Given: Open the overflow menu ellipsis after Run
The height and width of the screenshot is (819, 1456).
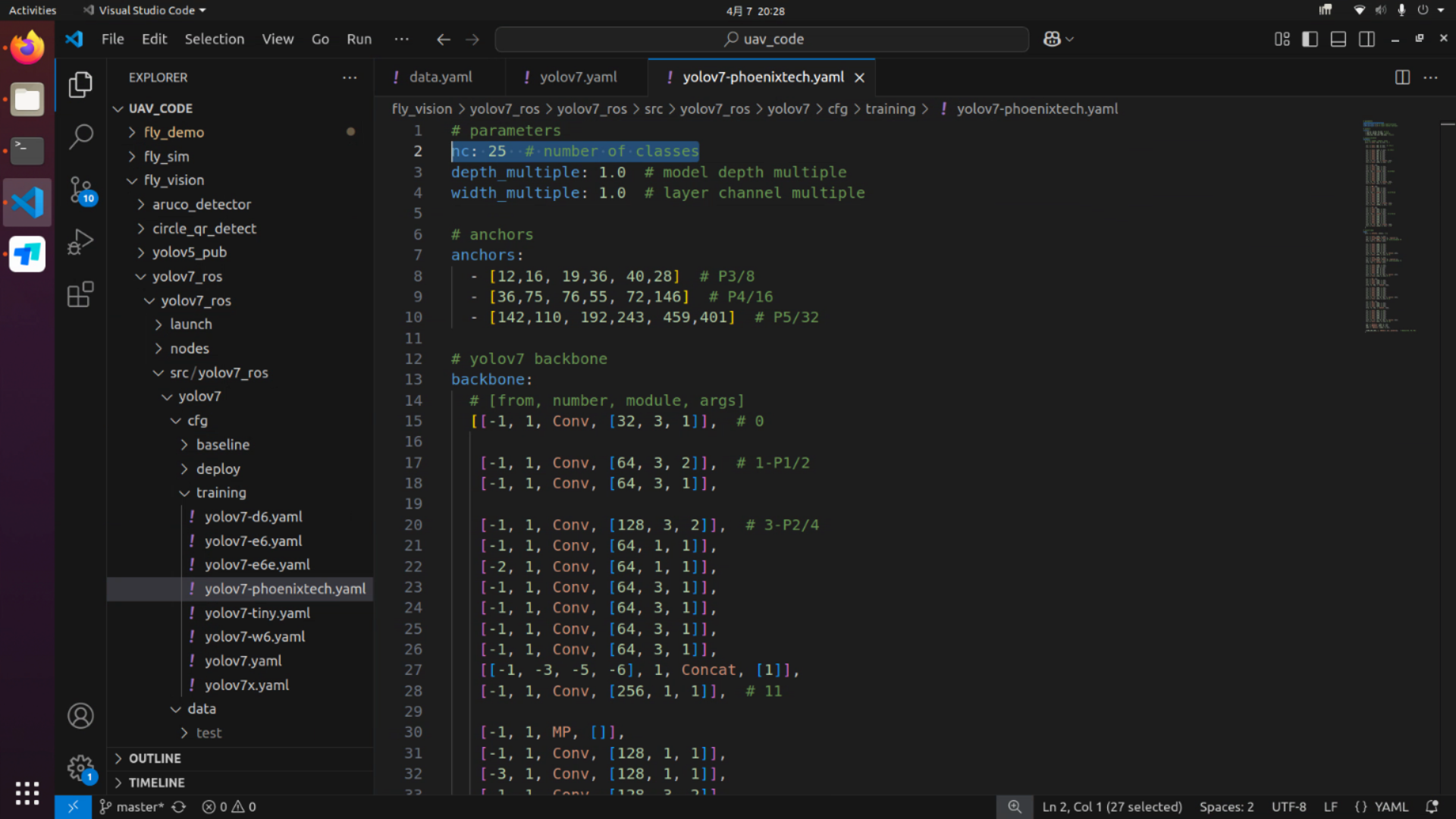Looking at the screenshot, I should 402,39.
